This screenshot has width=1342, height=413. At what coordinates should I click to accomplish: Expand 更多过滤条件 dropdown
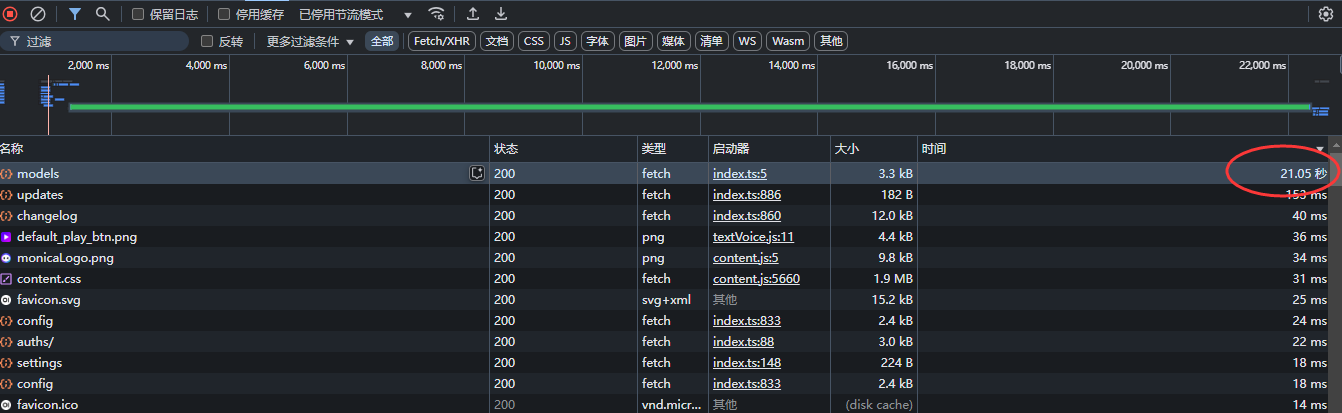pyautogui.click(x=310, y=41)
